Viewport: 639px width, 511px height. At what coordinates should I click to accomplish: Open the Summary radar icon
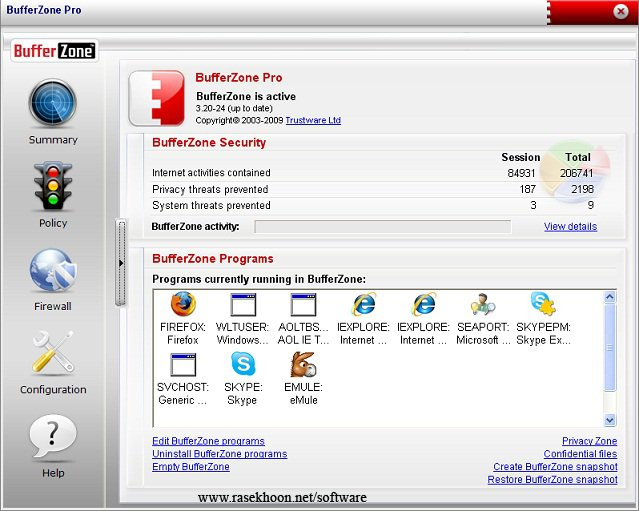pos(53,103)
